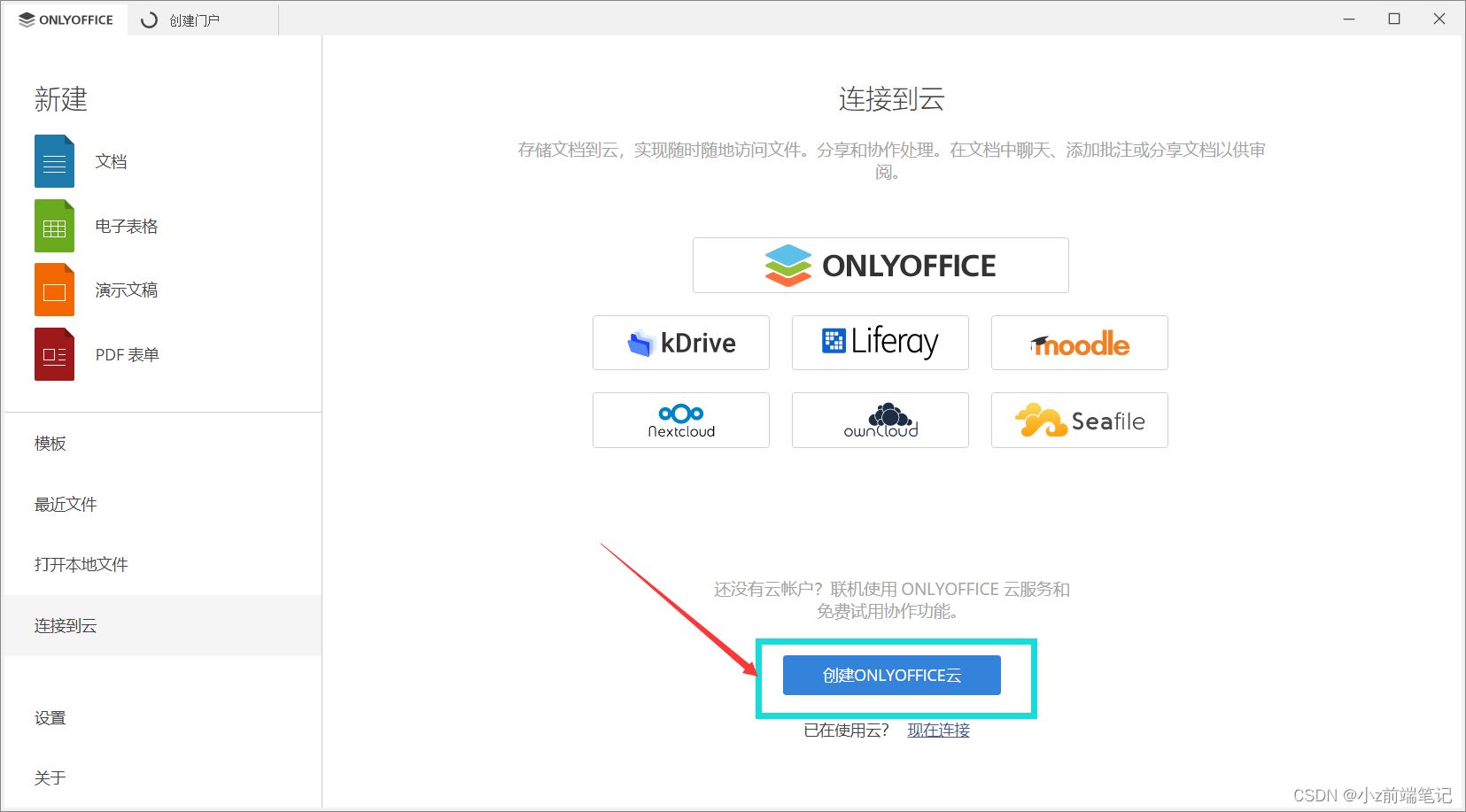Open 关于 in sidebar

pos(163,777)
